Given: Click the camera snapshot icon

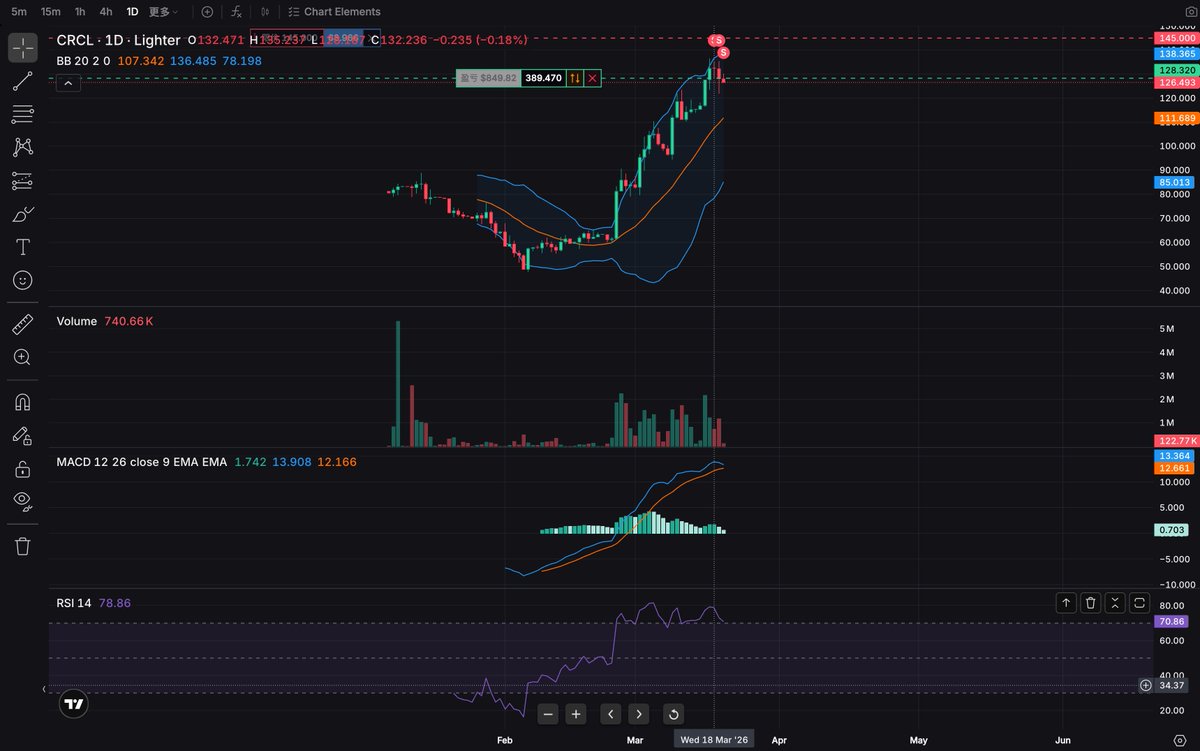Looking at the screenshot, I should [1189, 12].
